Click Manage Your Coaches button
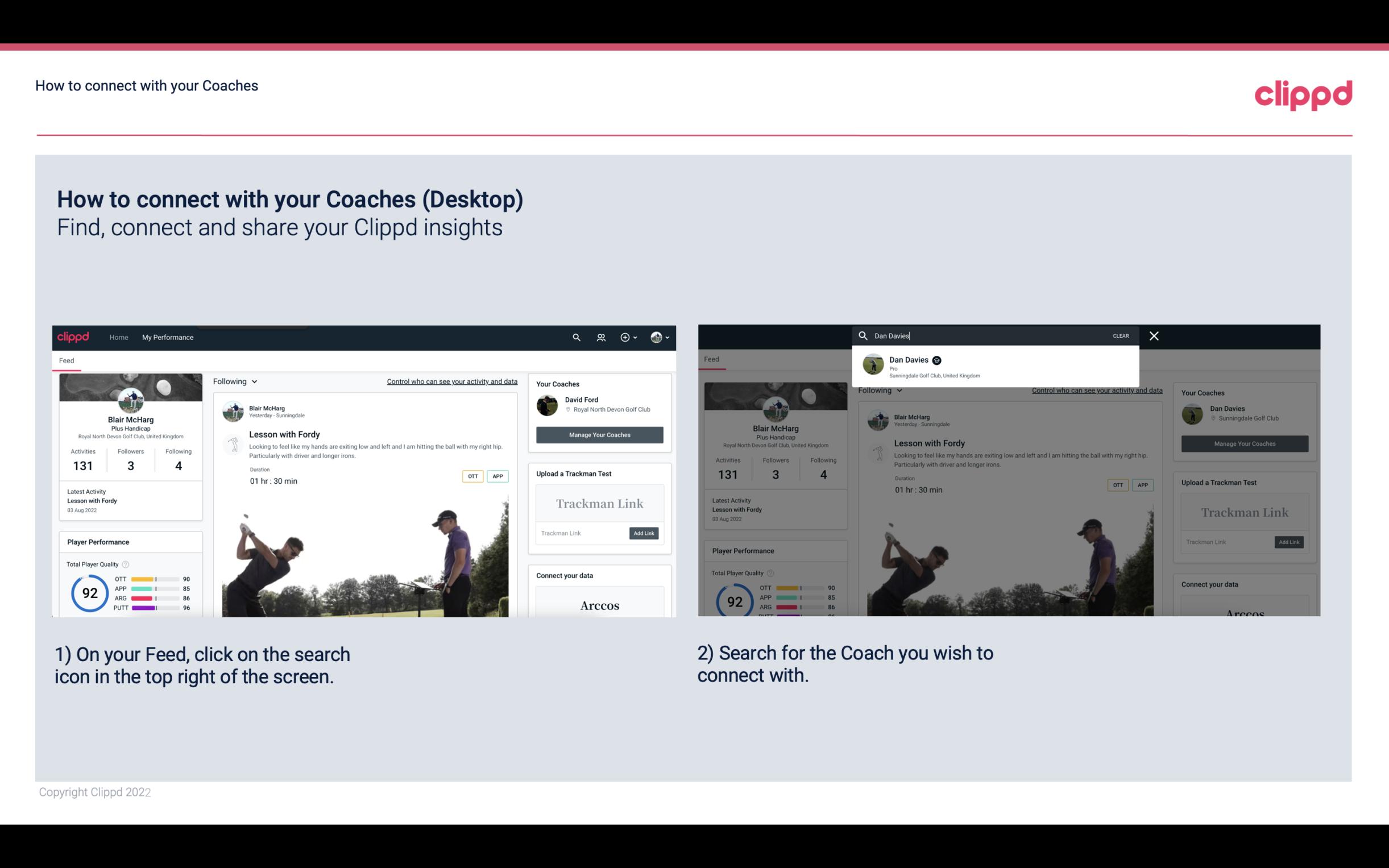1389x868 pixels. click(599, 434)
